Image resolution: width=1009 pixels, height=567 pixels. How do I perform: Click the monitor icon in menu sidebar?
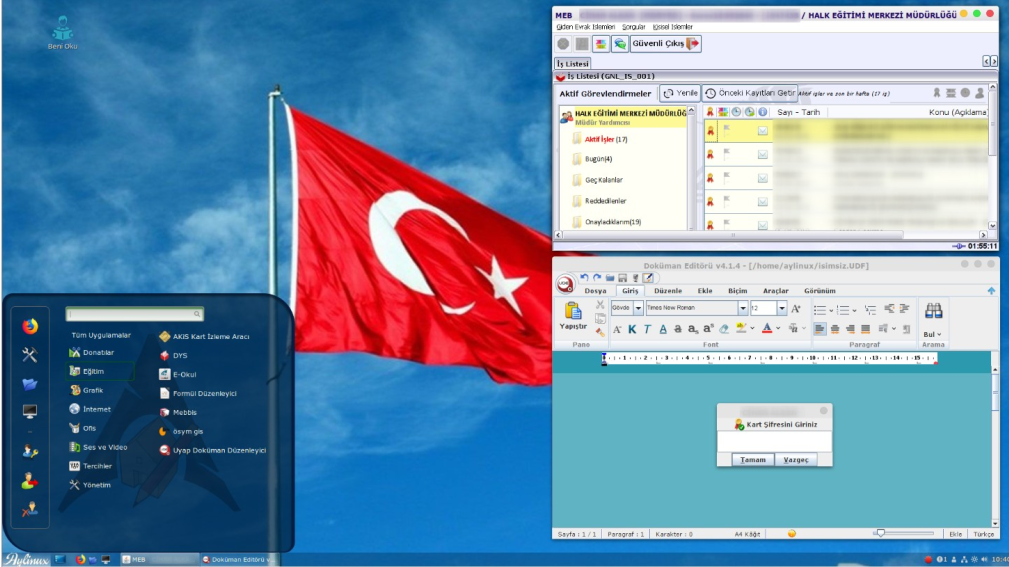(x=30, y=411)
